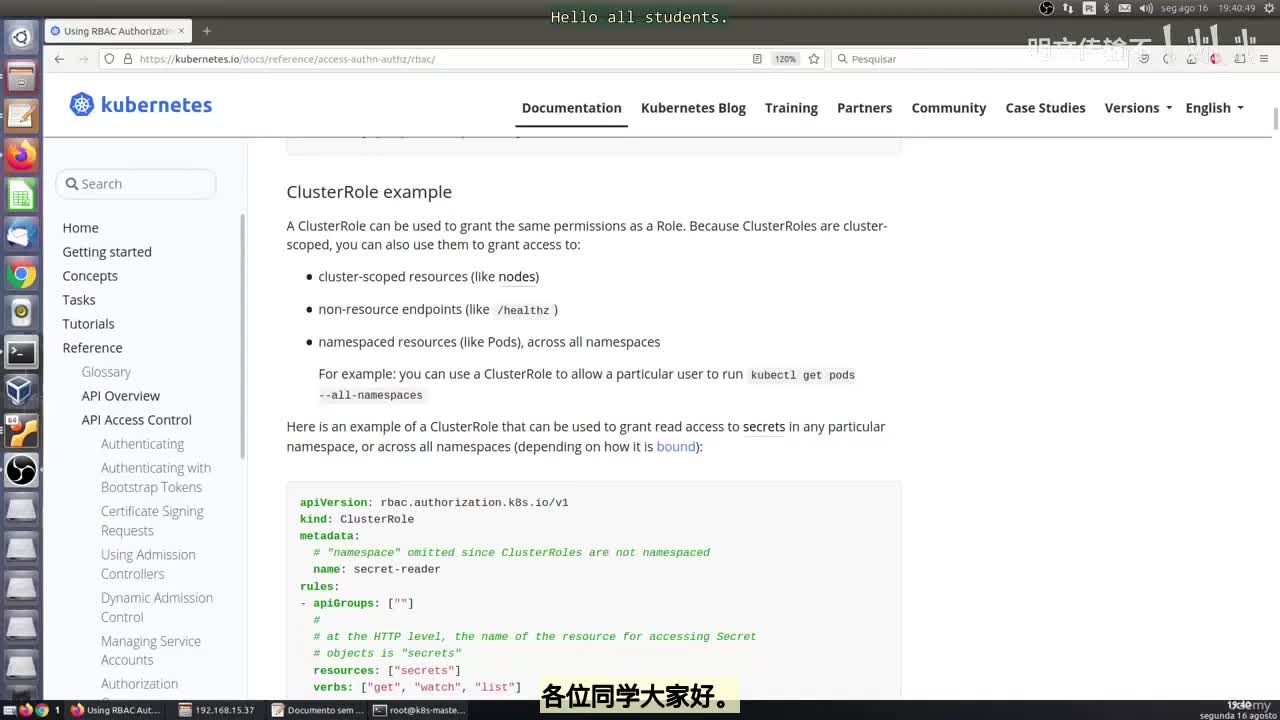The height and width of the screenshot is (720, 1280).
Task: Expand Tasks in the sidebar
Action: pyautogui.click(x=79, y=300)
